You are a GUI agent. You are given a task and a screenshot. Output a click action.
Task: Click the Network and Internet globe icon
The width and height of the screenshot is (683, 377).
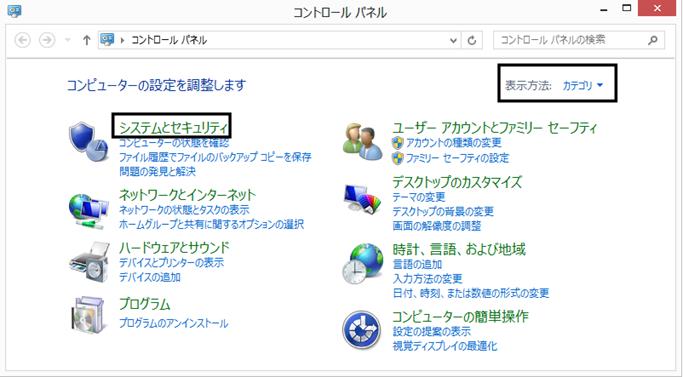pyautogui.click(x=88, y=211)
